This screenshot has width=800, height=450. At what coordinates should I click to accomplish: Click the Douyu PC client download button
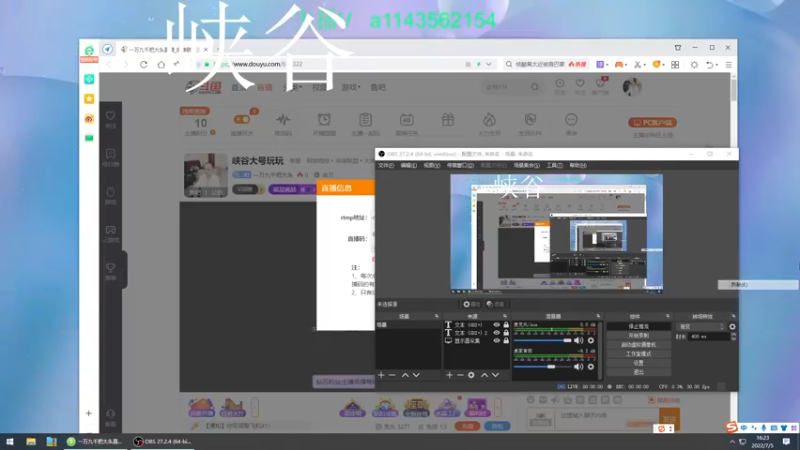(x=653, y=122)
